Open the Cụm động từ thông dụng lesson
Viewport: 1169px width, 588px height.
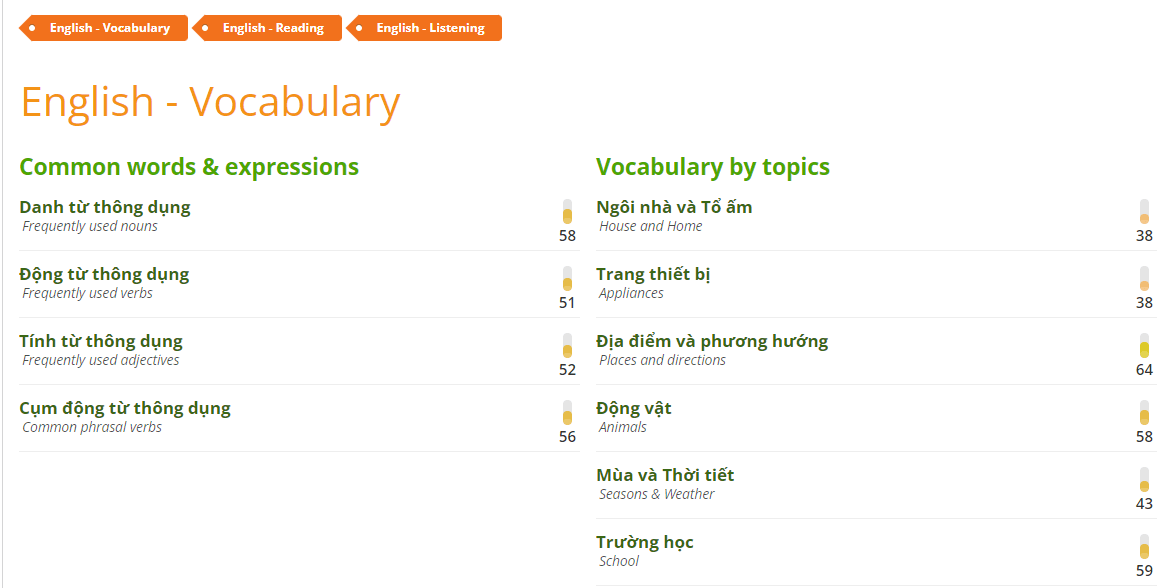tap(124, 407)
